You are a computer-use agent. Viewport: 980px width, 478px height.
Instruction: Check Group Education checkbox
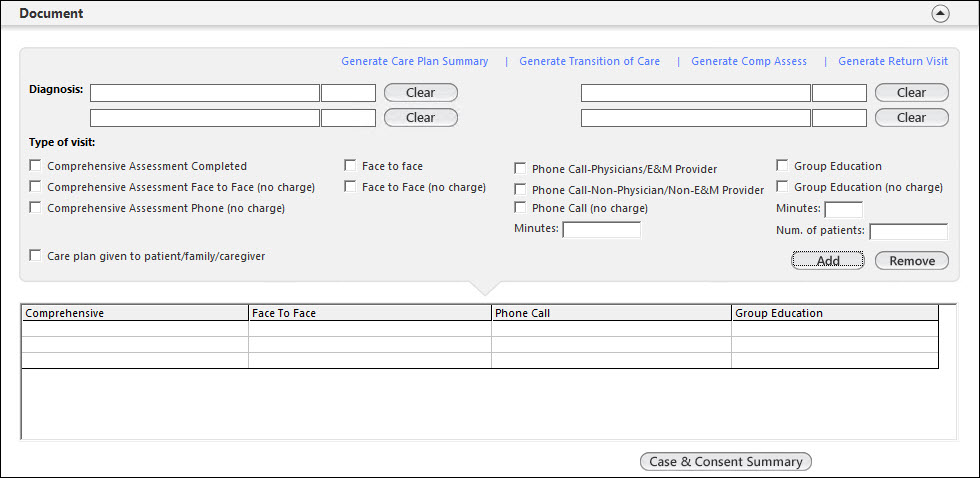pos(782,166)
